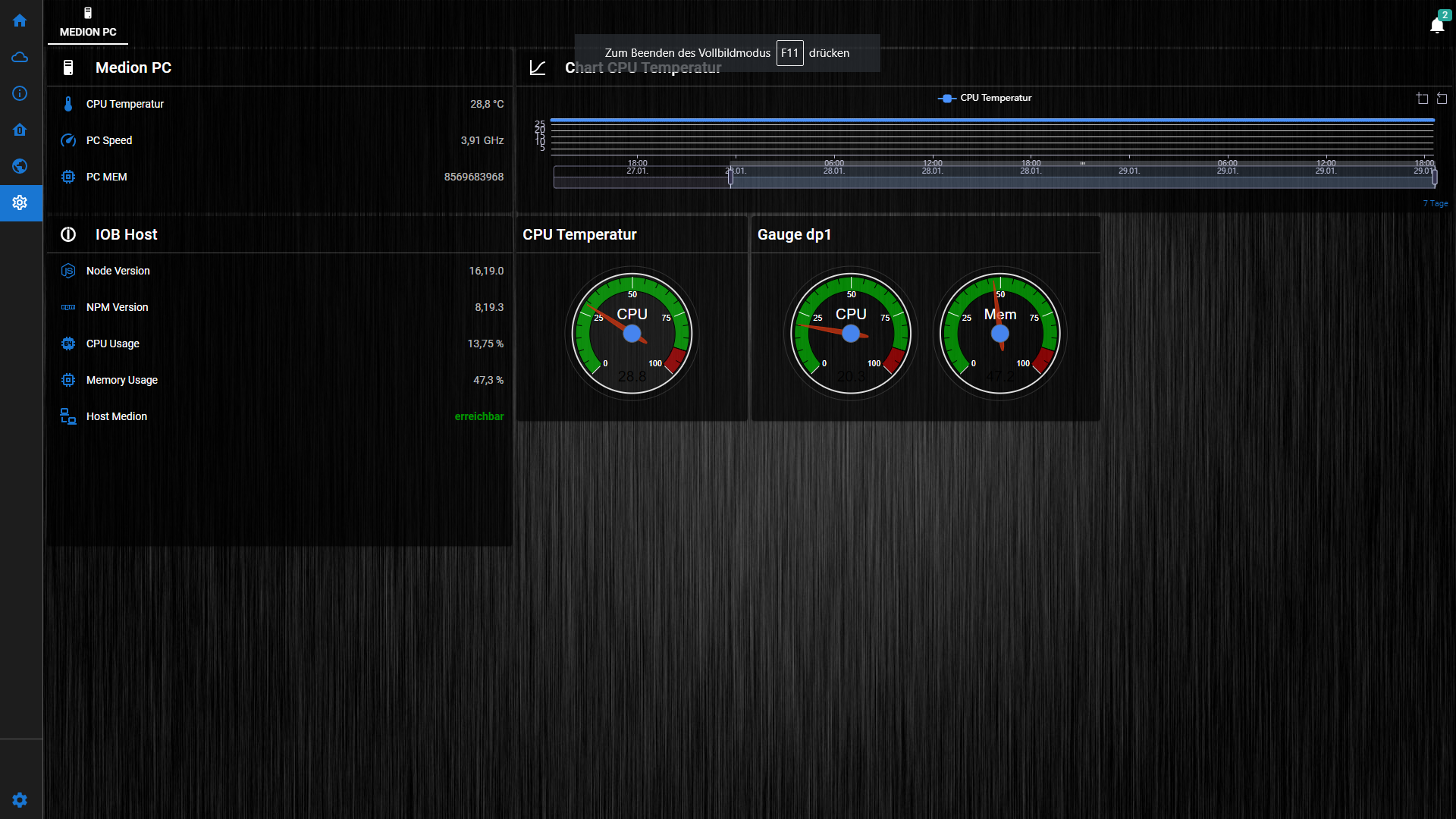Image resolution: width=1456 pixels, height=819 pixels.
Task: Click the green erreichbar status
Action: [x=479, y=416]
